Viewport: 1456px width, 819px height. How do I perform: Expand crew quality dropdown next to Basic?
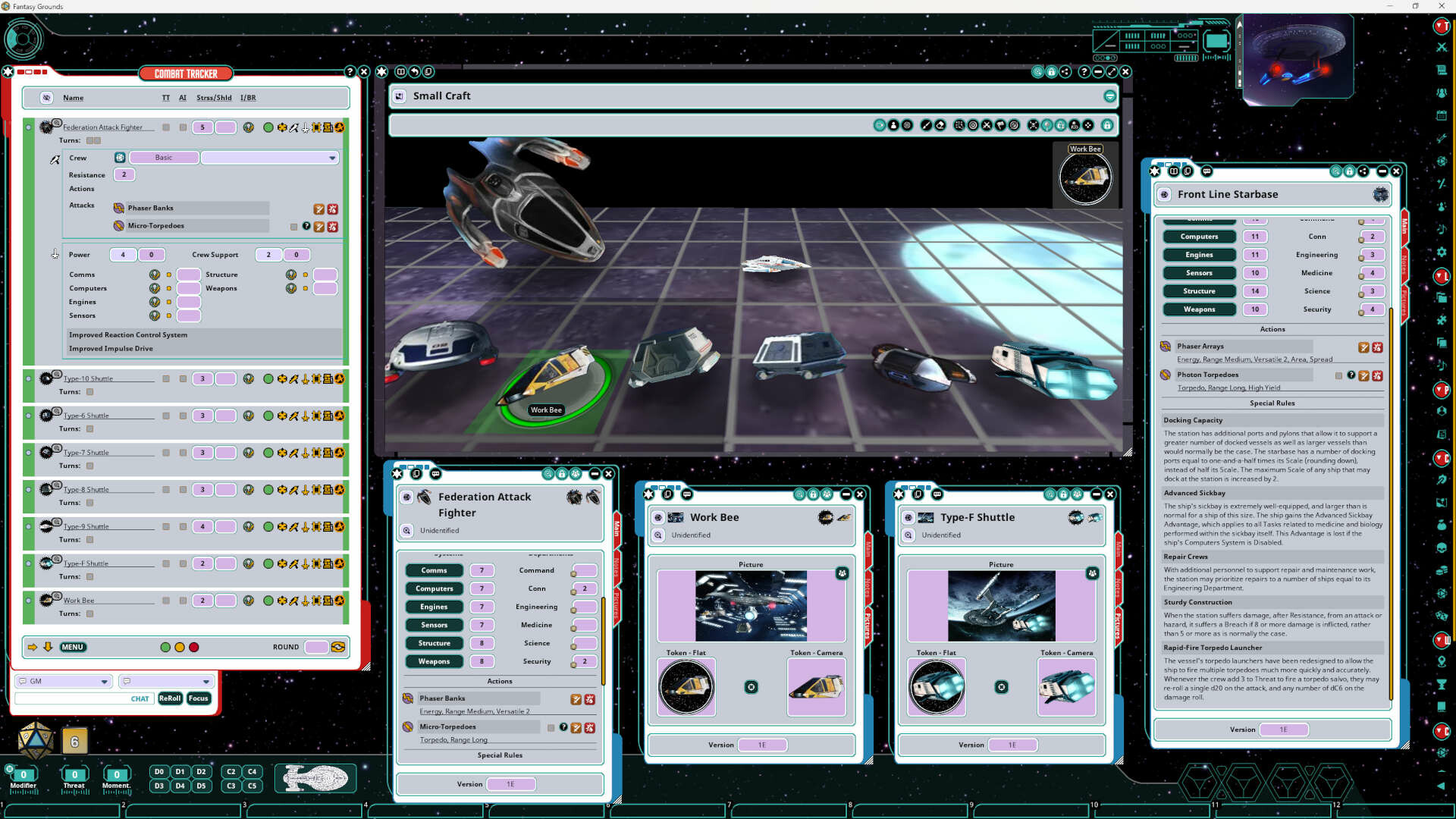[332, 158]
